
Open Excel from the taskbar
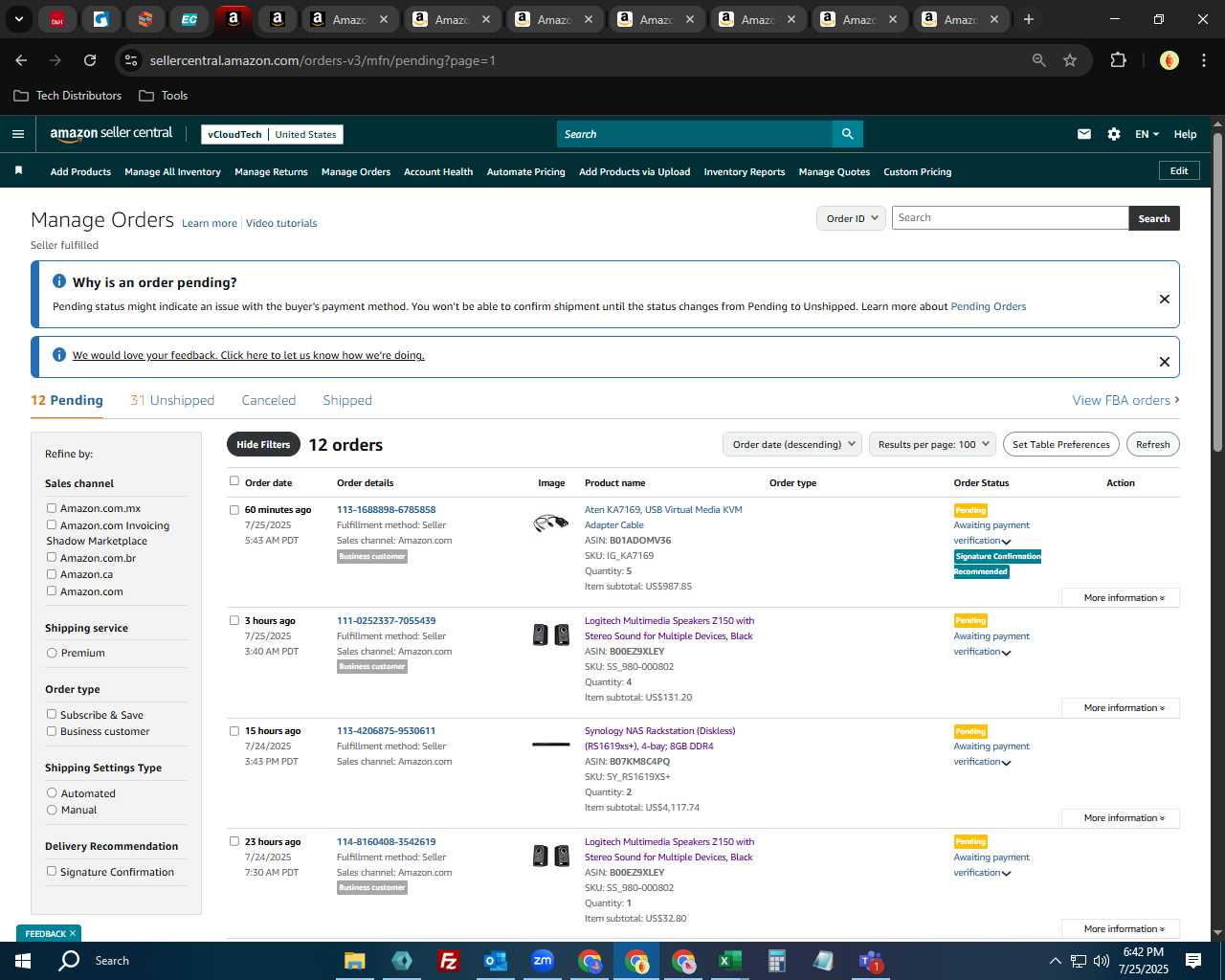coord(729,961)
